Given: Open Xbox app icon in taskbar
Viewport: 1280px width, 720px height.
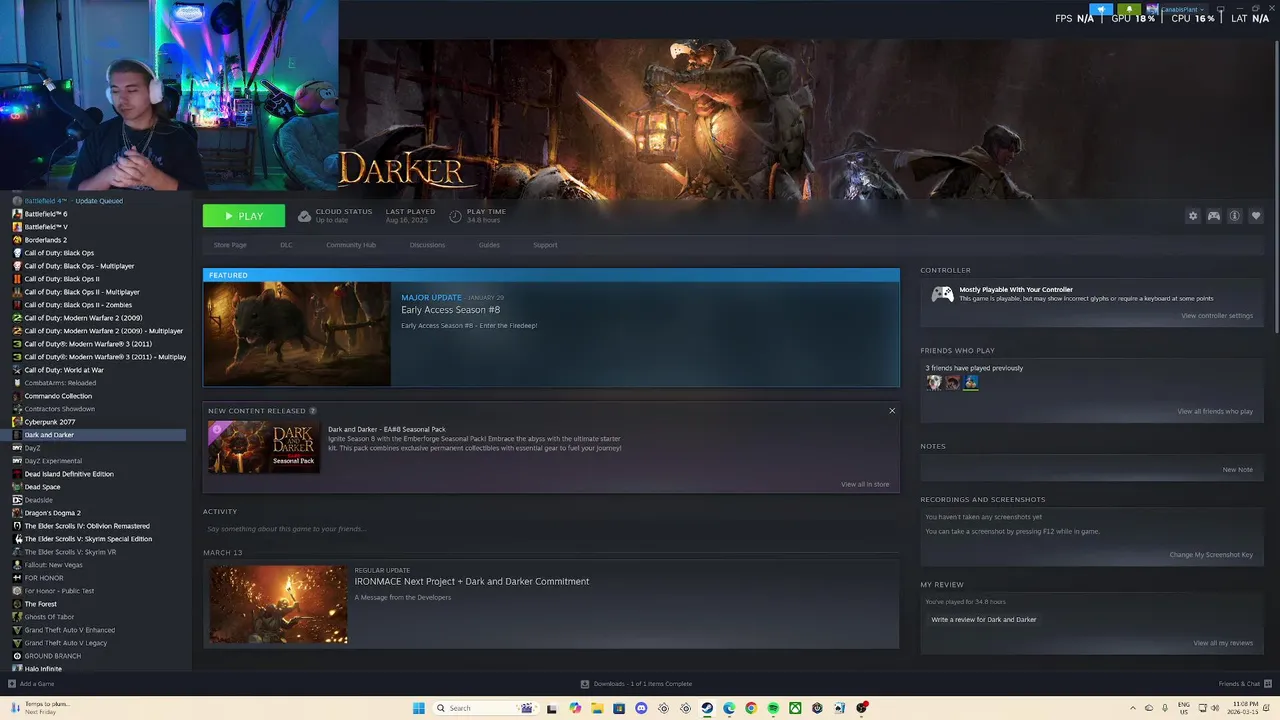Looking at the screenshot, I should pyautogui.click(x=795, y=708).
